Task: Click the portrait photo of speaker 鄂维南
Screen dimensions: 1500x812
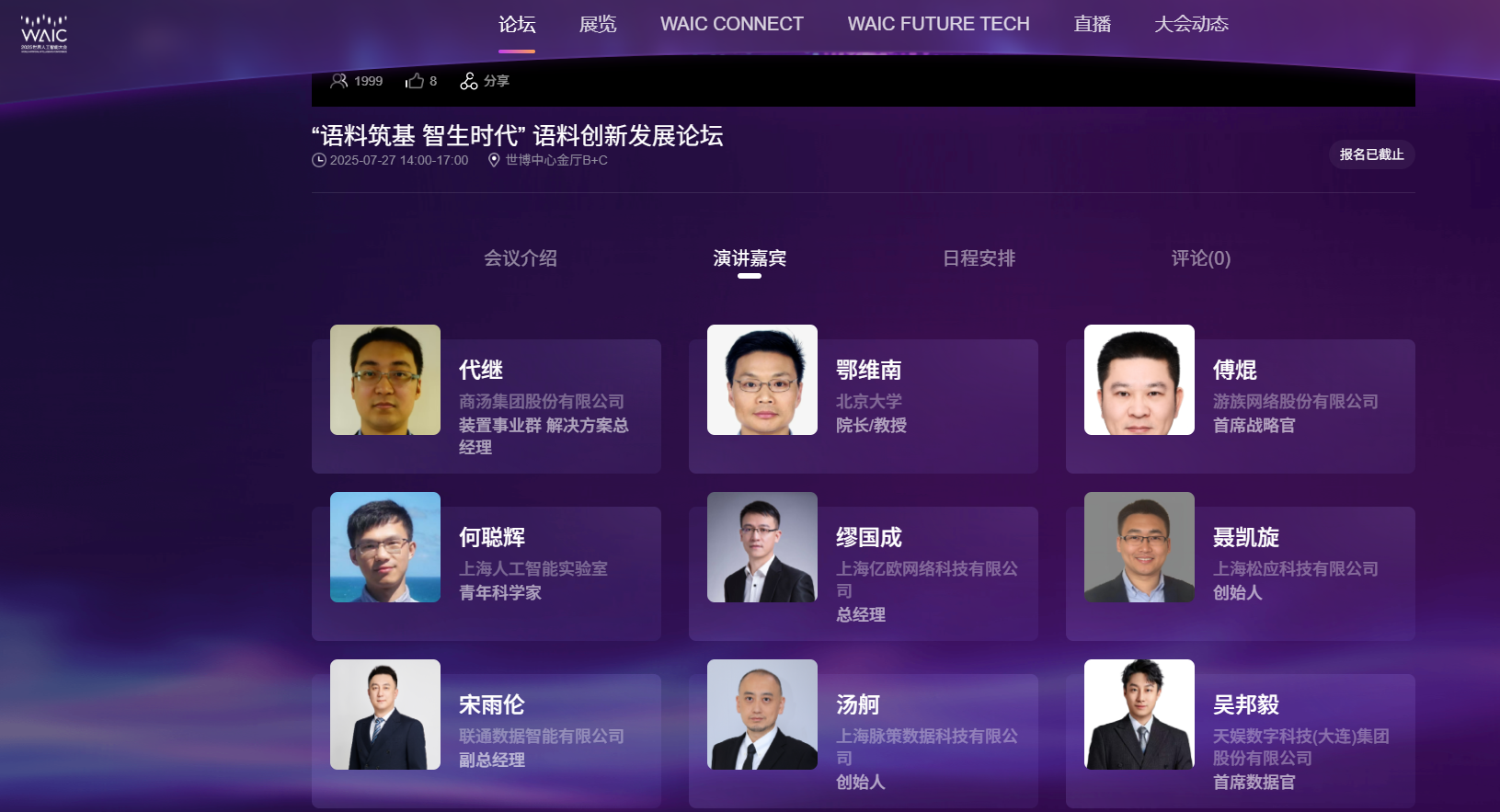Action: click(x=762, y=380)
